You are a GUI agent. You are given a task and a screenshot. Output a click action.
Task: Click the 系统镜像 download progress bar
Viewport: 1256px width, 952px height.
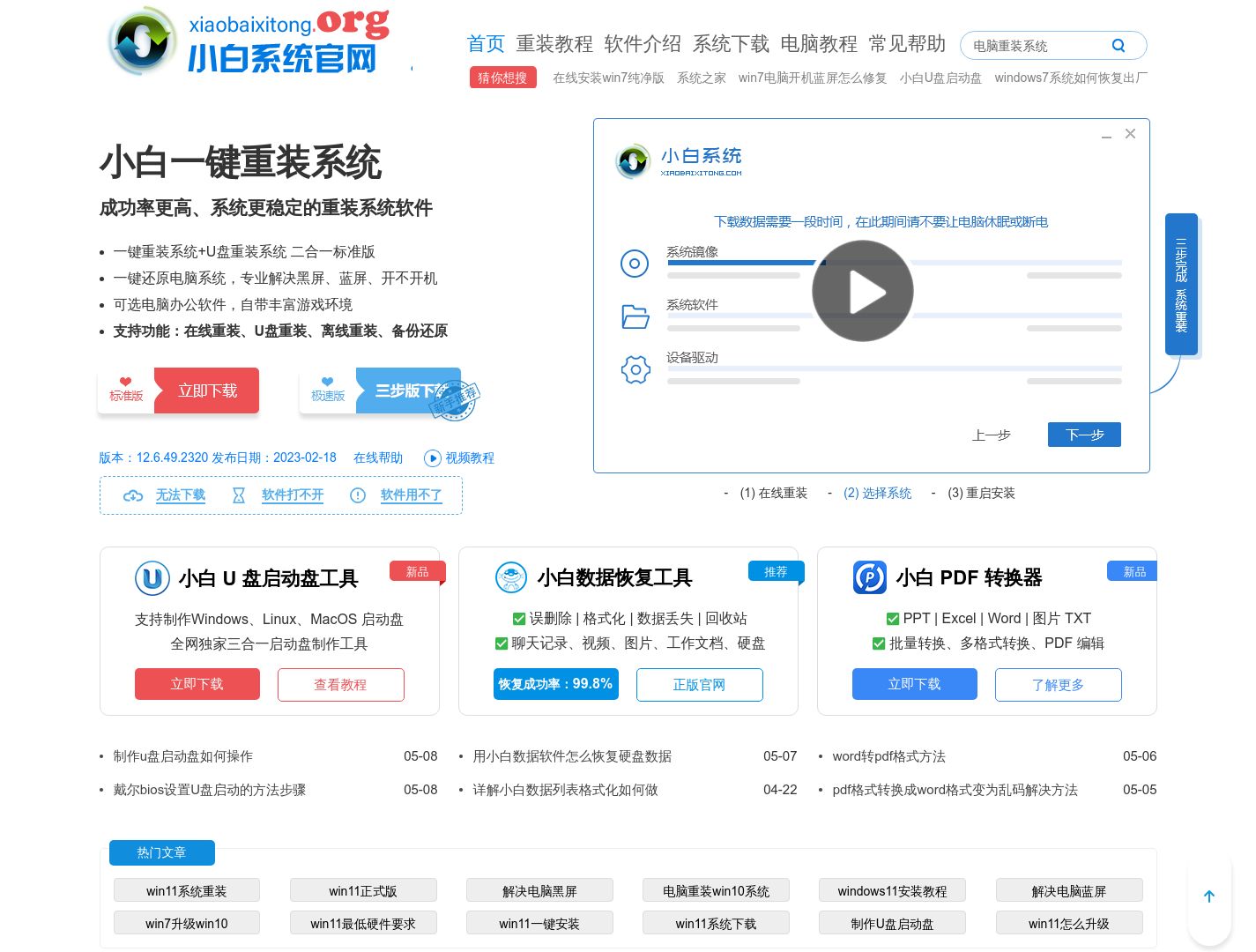click(894, 263)
